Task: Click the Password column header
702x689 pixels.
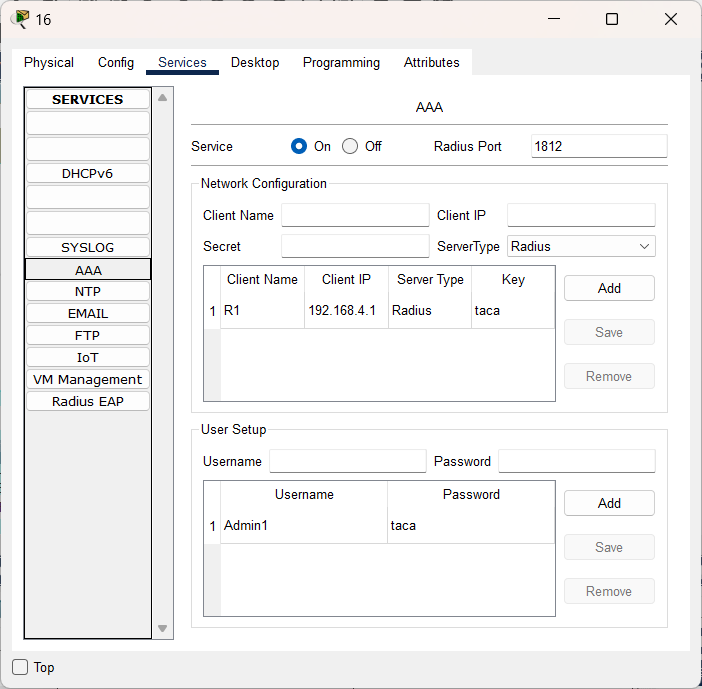Action: pyautogui.click(x=471, y=495)
